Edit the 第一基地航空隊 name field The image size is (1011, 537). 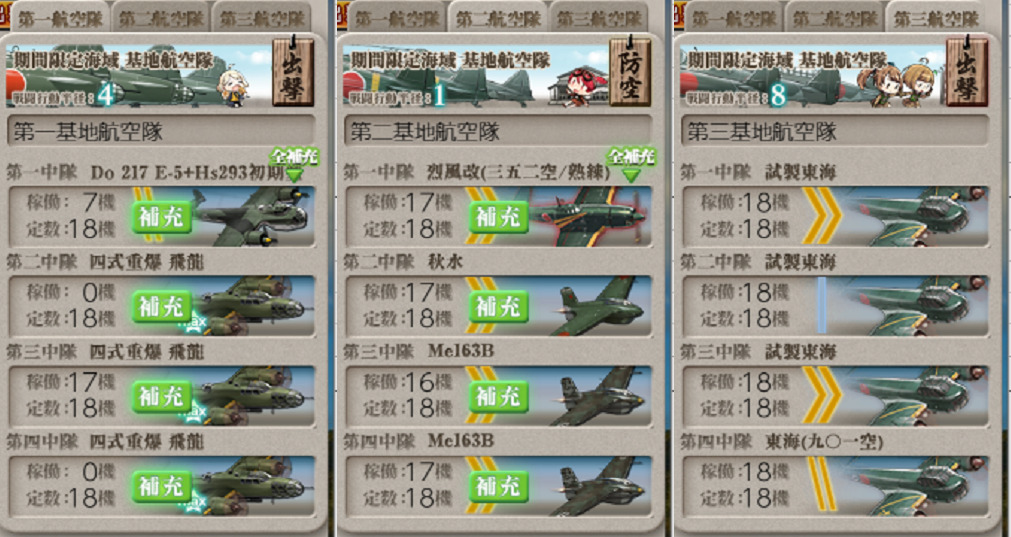click(x=161, y=132)
